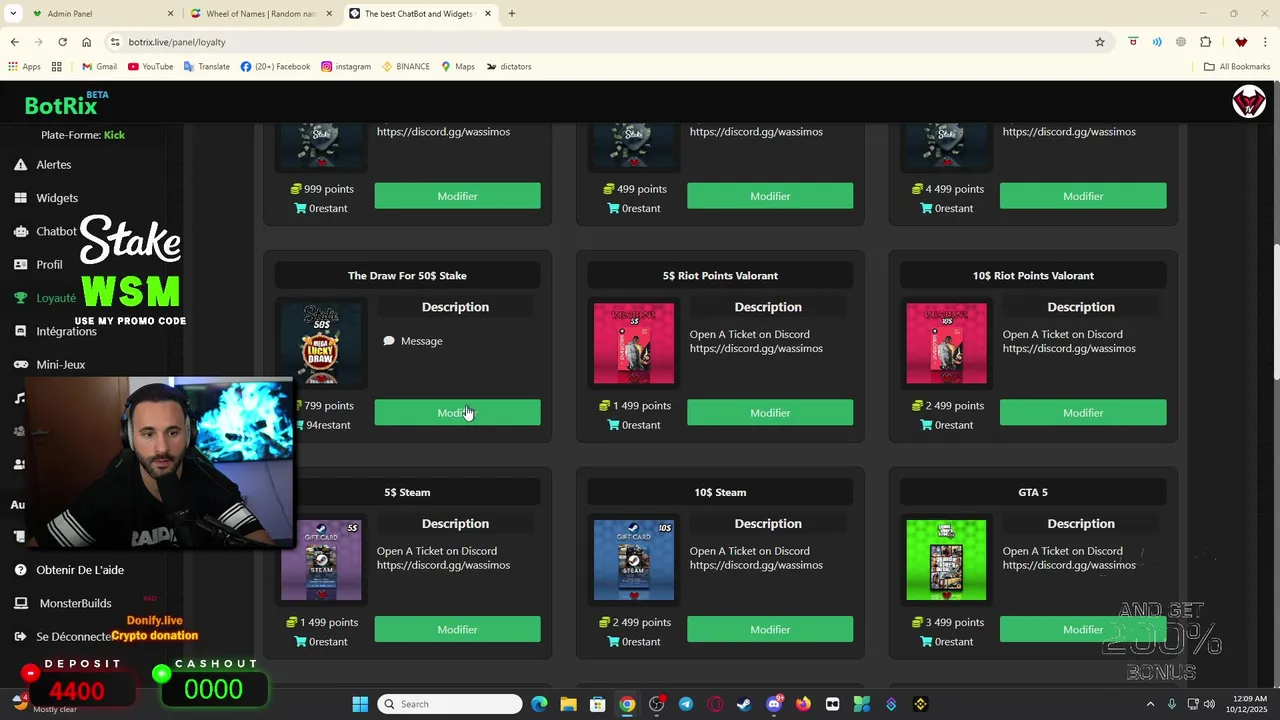1280x720 pixels.
Task: Open Steam from the taskbar
Action: pyautogui.click(x=744, y=704)
